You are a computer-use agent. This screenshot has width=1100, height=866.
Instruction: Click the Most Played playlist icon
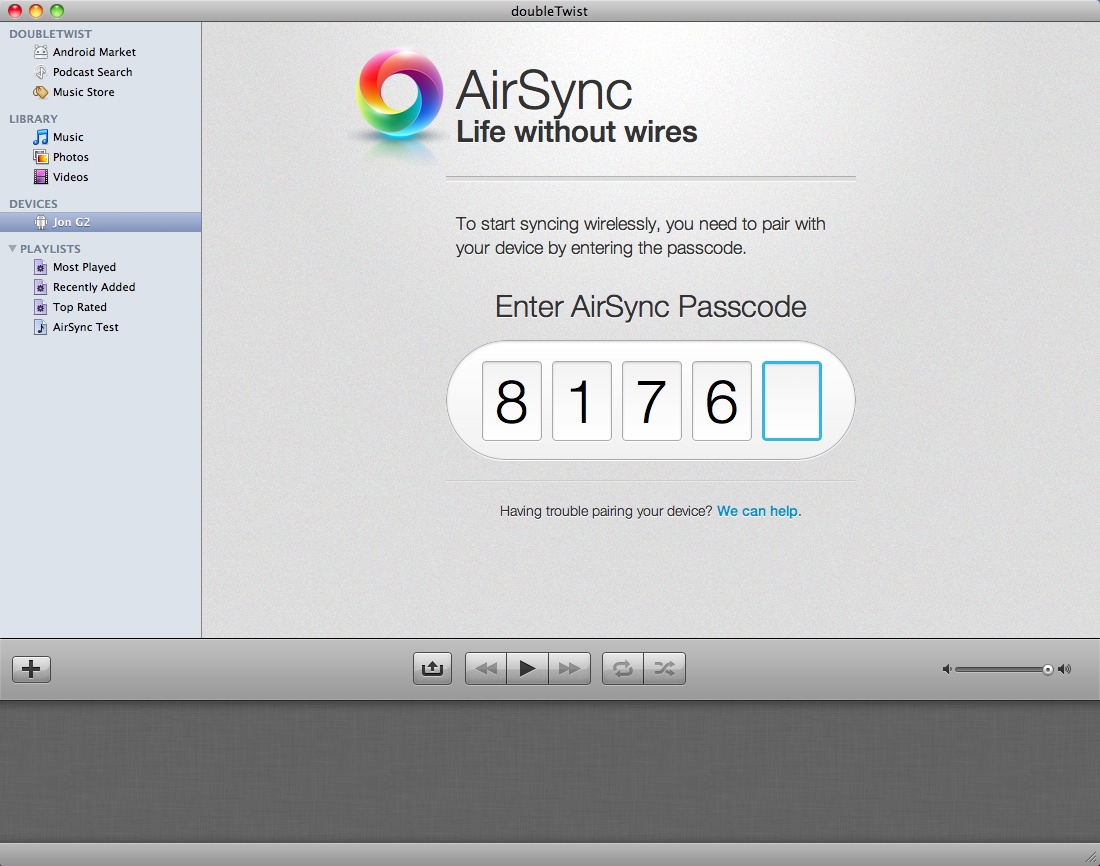pyautogui.click(x=41, y=267)
